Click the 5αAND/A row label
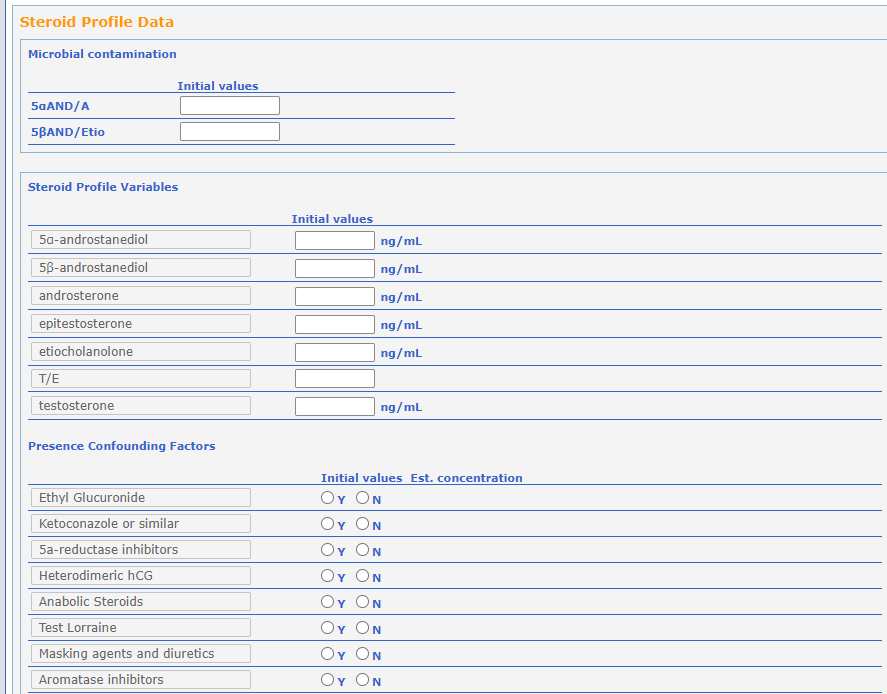887x694 pixels. tap(61, 106)
